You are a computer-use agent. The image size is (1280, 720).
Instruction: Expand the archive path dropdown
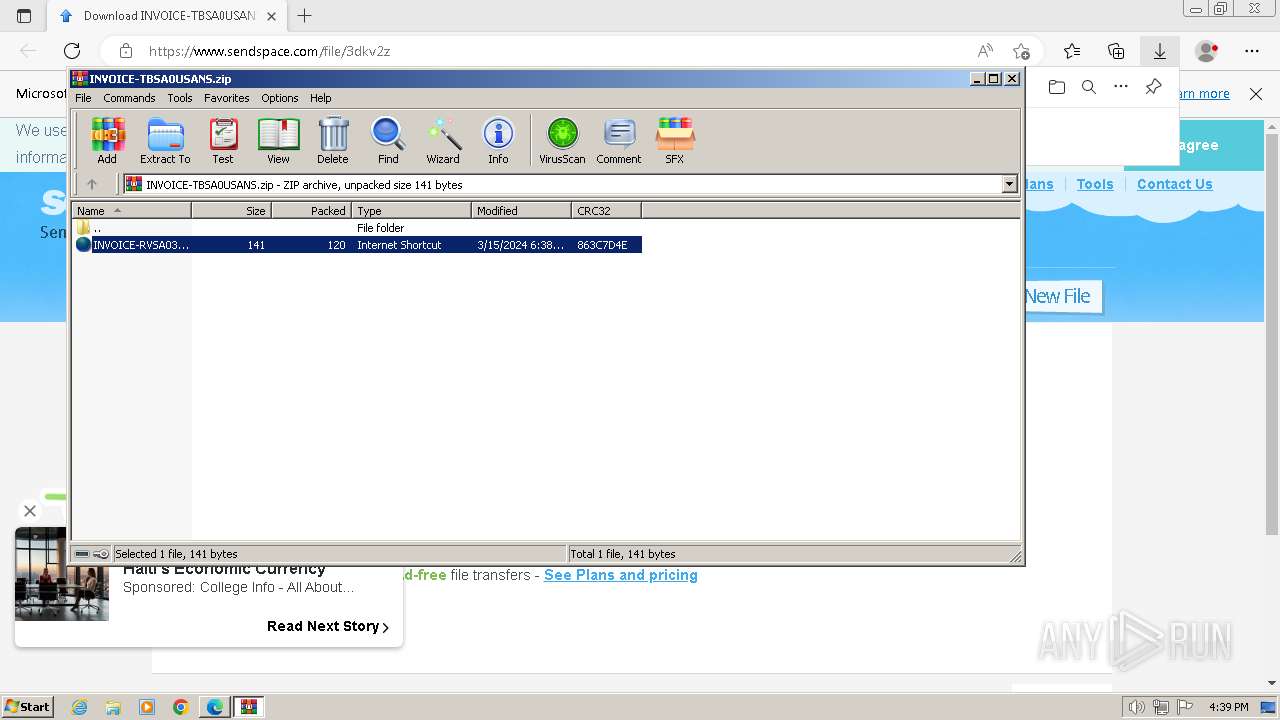(x=1009, y=184)
